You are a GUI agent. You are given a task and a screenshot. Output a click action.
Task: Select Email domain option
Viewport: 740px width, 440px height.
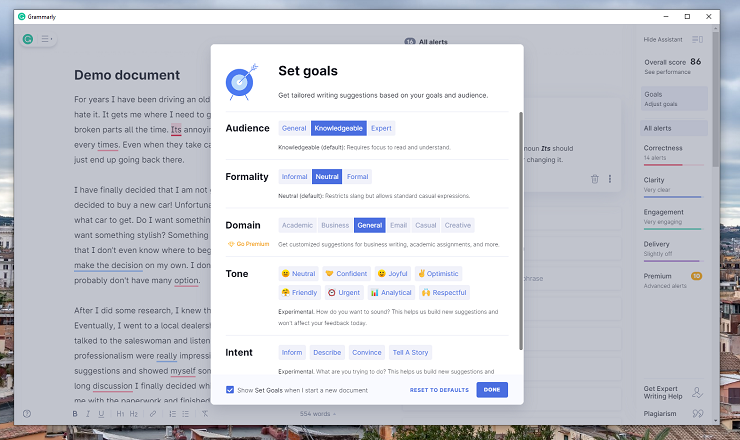[x=398, y=225]
